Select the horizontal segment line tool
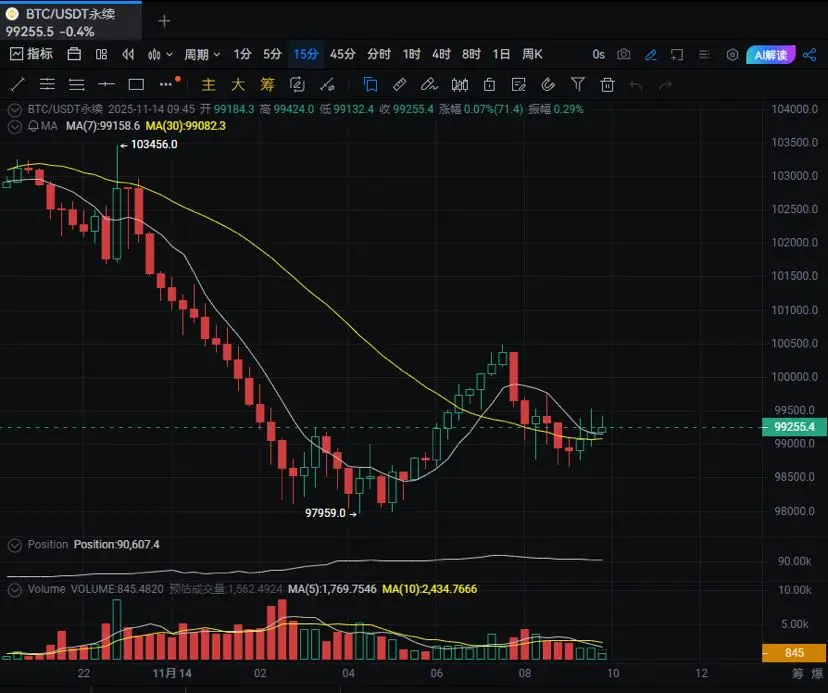The width and height of the screenshot is (828, 693). (x=106, y=85)
